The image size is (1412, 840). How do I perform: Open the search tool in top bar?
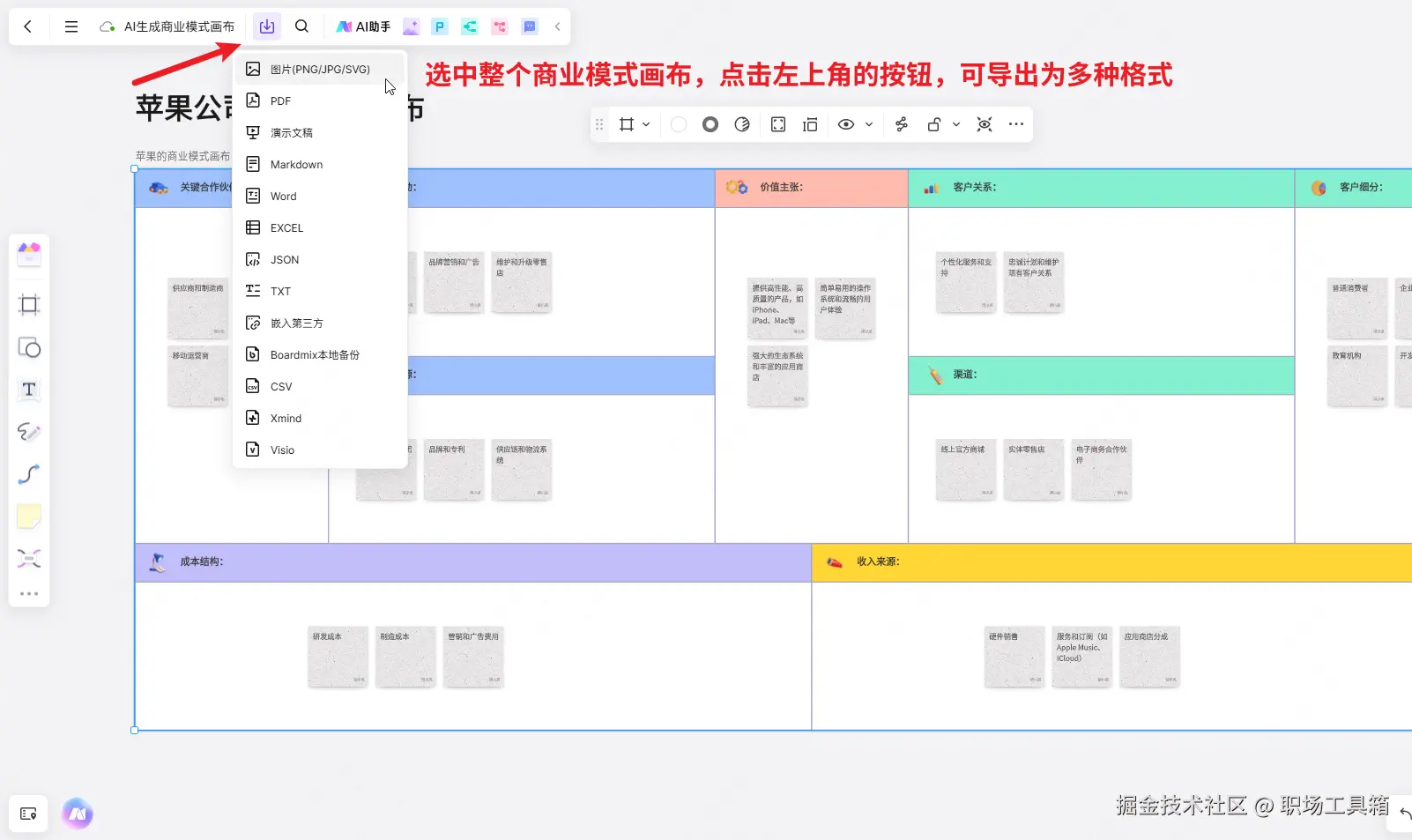301,26
